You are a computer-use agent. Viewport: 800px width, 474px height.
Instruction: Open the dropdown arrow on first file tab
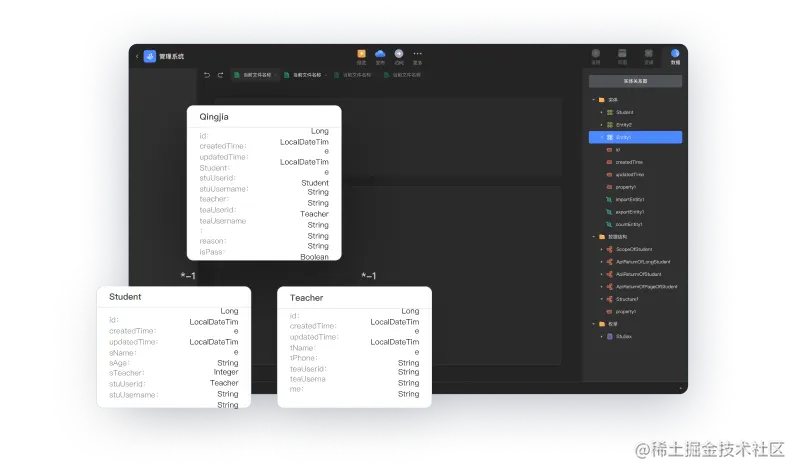pyautogui.click(x=275, y=76)
